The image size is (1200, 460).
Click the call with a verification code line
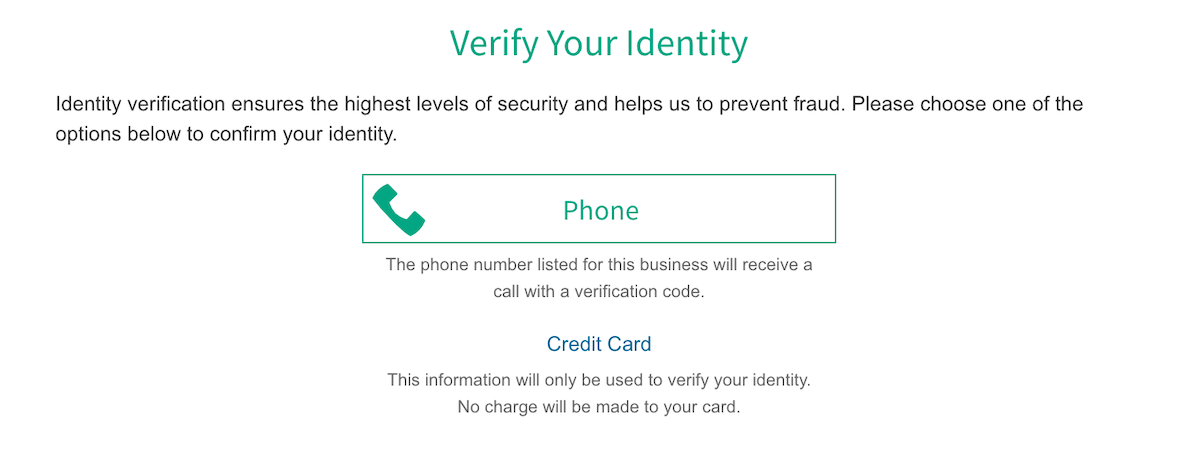(x=599, y=293)
